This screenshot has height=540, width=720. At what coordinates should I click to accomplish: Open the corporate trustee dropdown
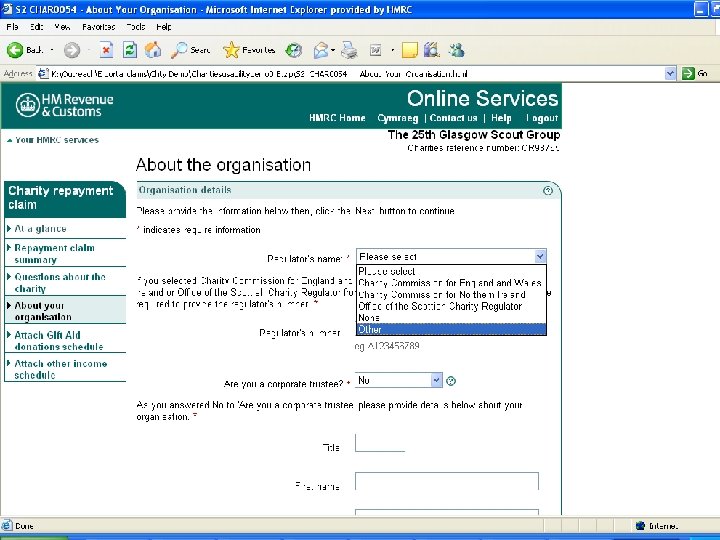399,380
